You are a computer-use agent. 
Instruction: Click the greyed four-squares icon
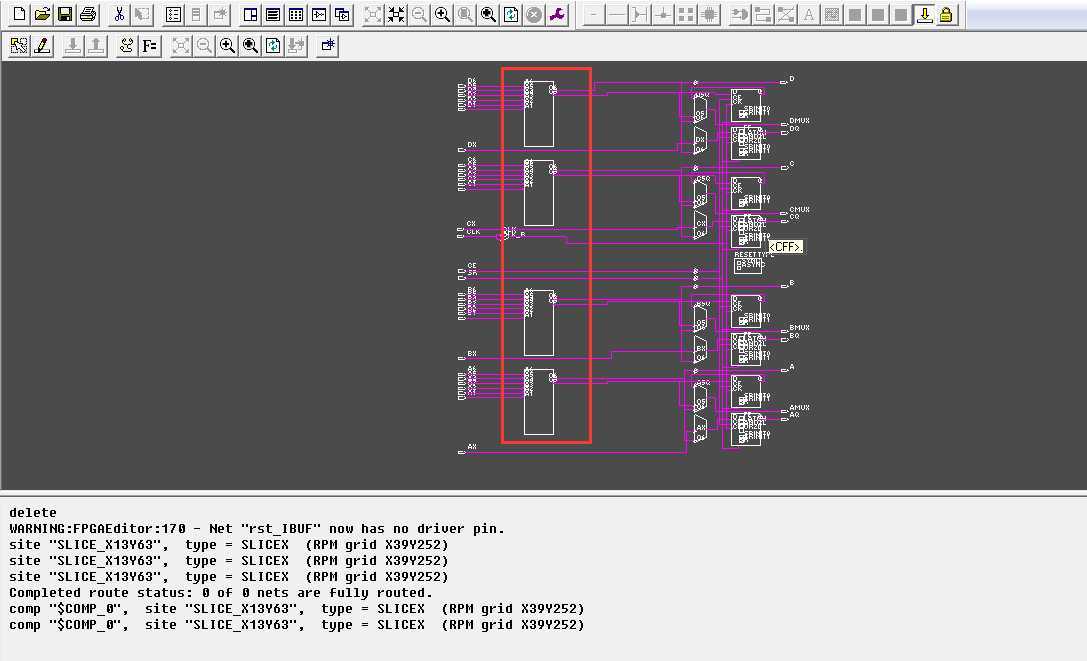686,14
